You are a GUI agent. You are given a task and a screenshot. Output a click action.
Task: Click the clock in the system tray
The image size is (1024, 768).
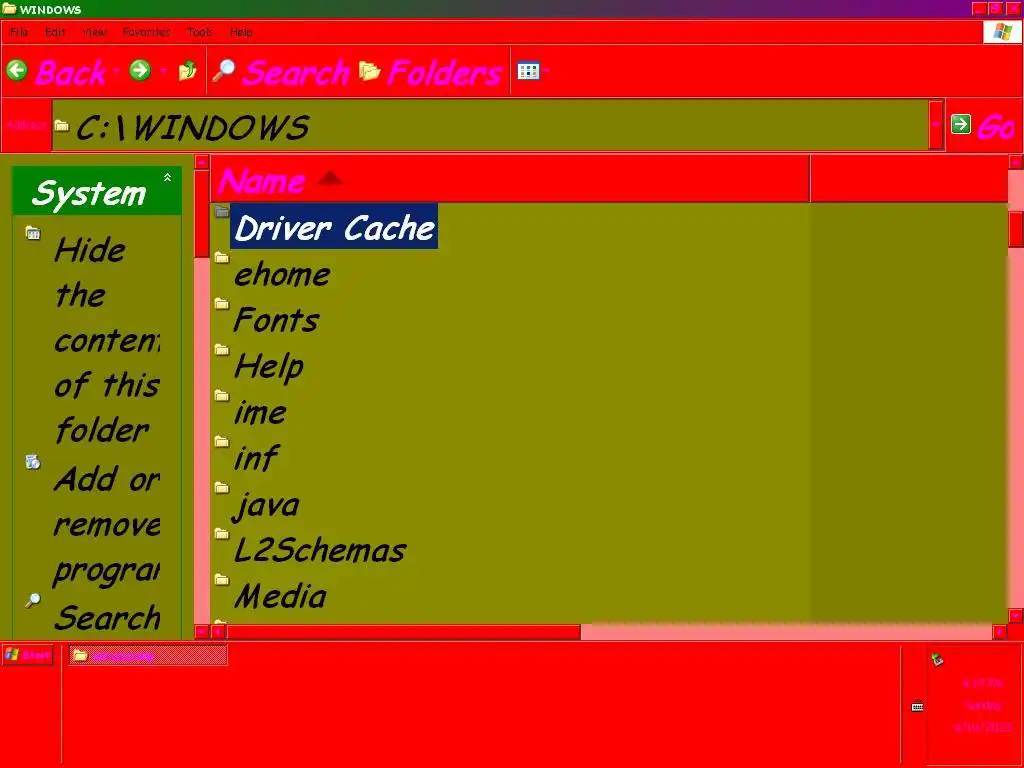point(983,705)
